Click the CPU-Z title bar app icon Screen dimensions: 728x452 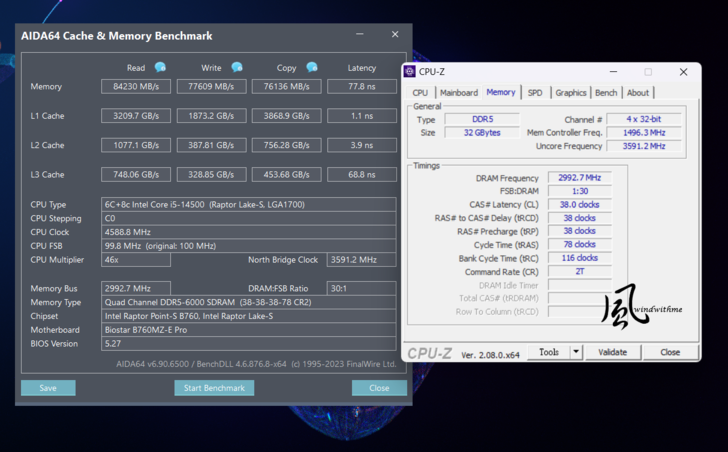tap(410, 72)
